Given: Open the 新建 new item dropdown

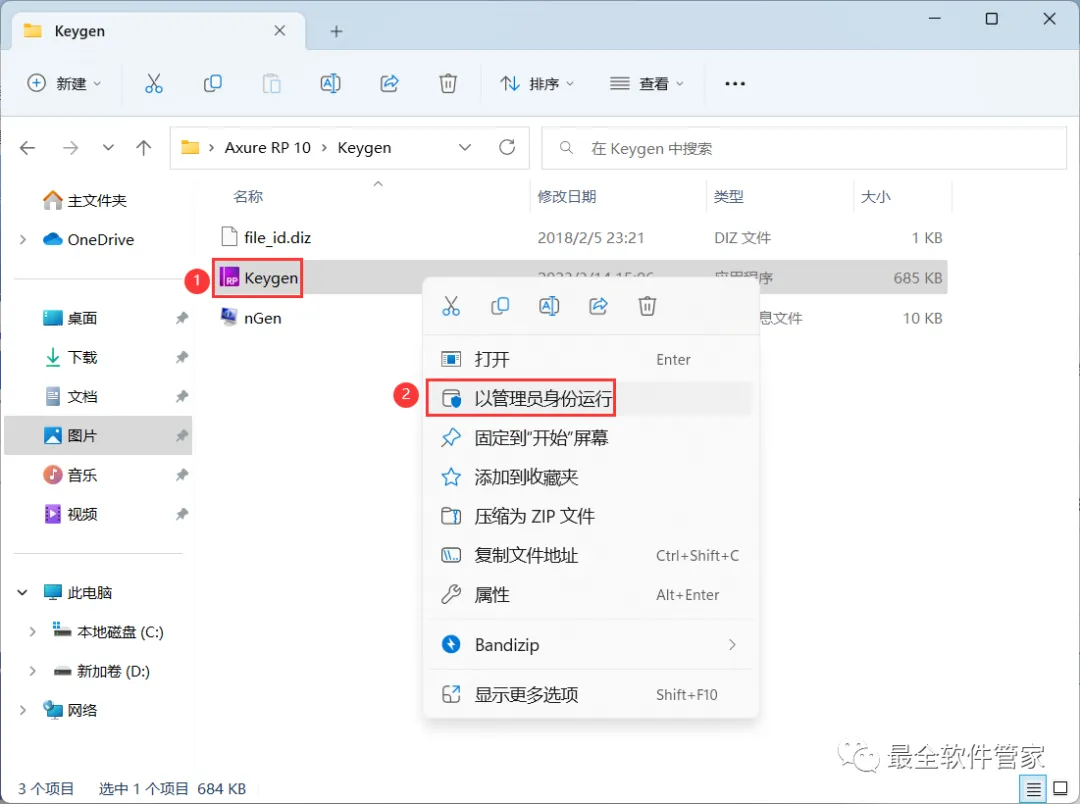Looking at the screenshot, I should pos(64,83).
